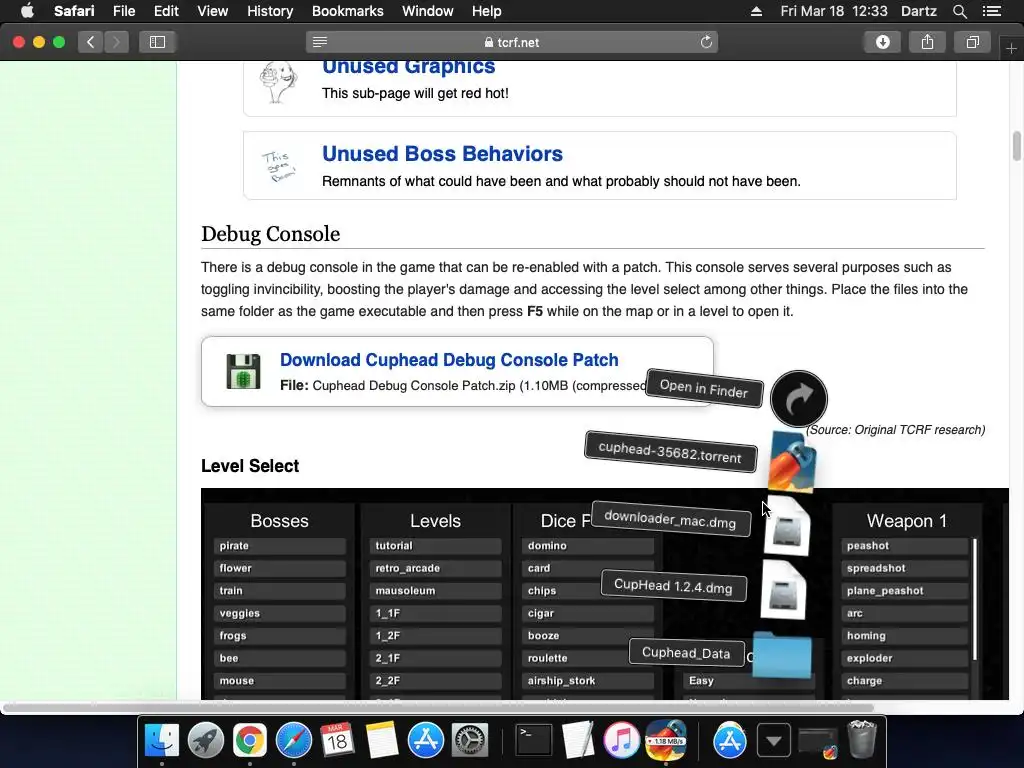Show Safari downloads button

[x=882, y=42]
